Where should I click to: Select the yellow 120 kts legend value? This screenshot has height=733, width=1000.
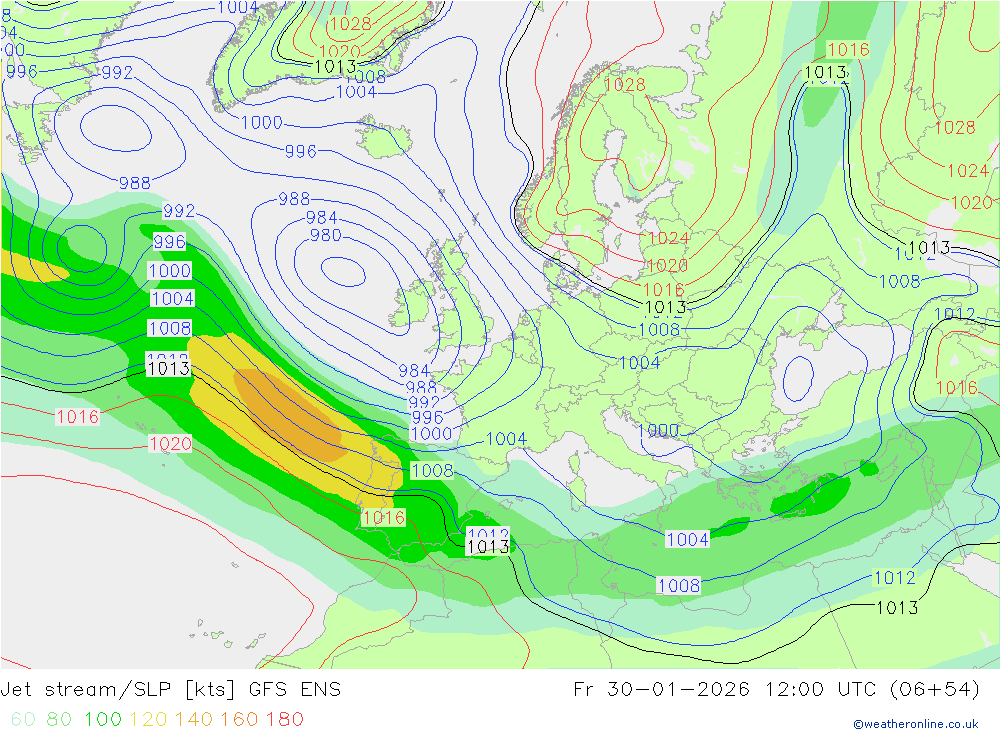[149, 719]
